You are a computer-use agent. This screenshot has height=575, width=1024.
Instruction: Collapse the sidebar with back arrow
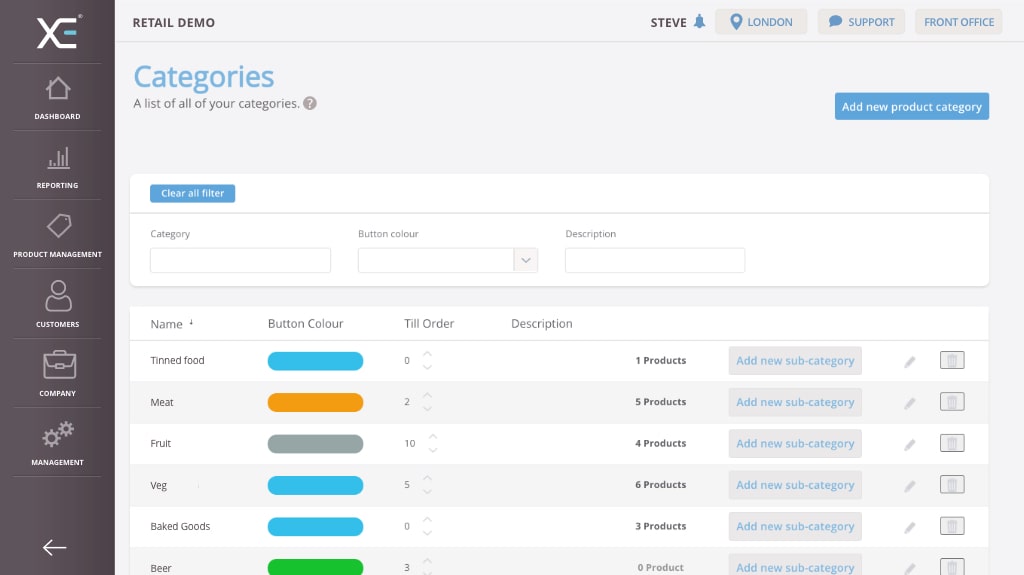click(55, 547)
